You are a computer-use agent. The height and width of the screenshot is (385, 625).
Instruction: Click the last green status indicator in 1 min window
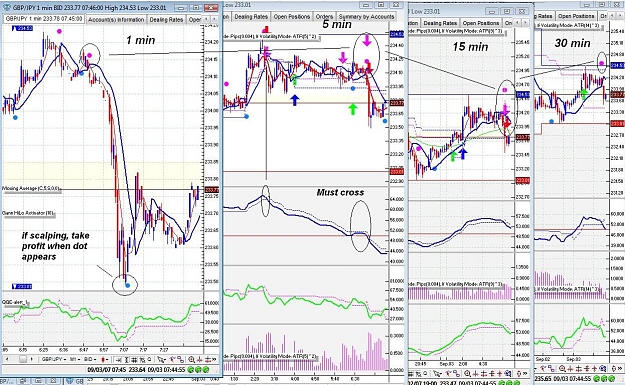pos(206,369)
